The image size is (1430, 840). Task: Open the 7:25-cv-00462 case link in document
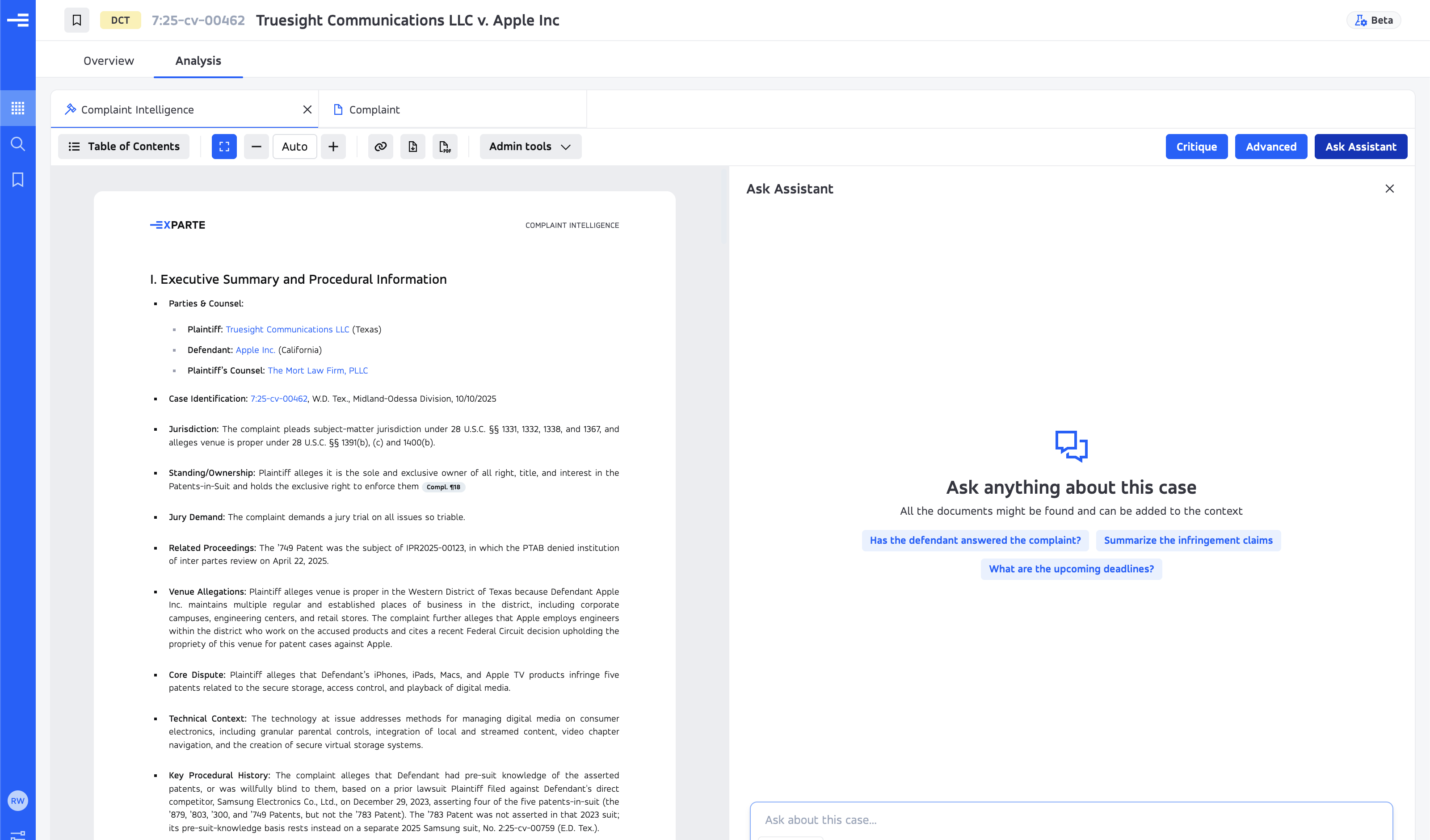[x=278, y=399]
